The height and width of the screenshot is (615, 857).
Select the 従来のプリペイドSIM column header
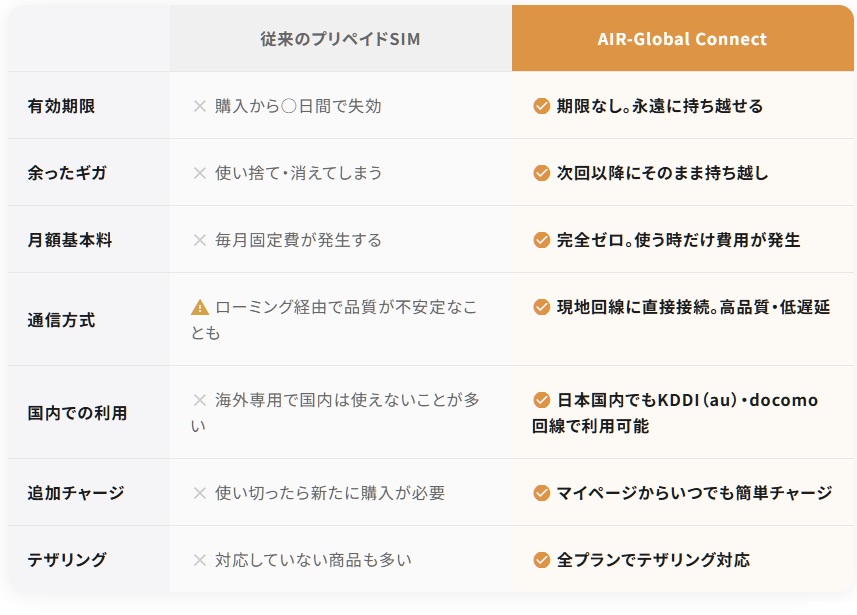point(340,39)
